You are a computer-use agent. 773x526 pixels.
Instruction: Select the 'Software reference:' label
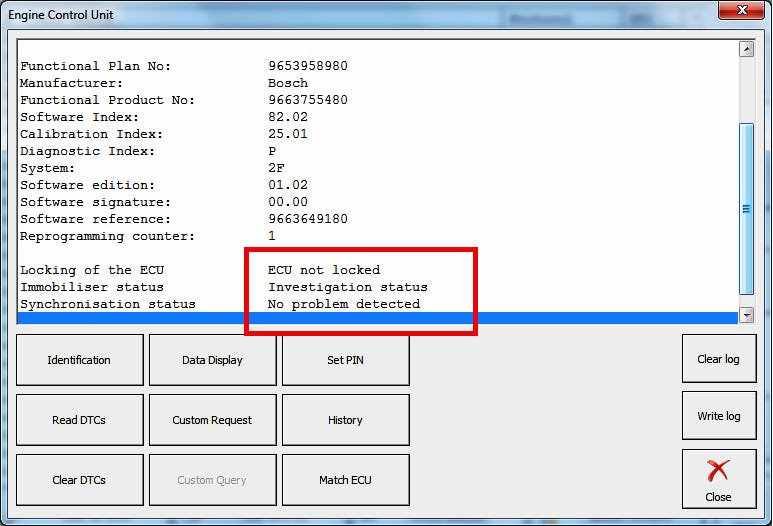[x=96, y=219]
